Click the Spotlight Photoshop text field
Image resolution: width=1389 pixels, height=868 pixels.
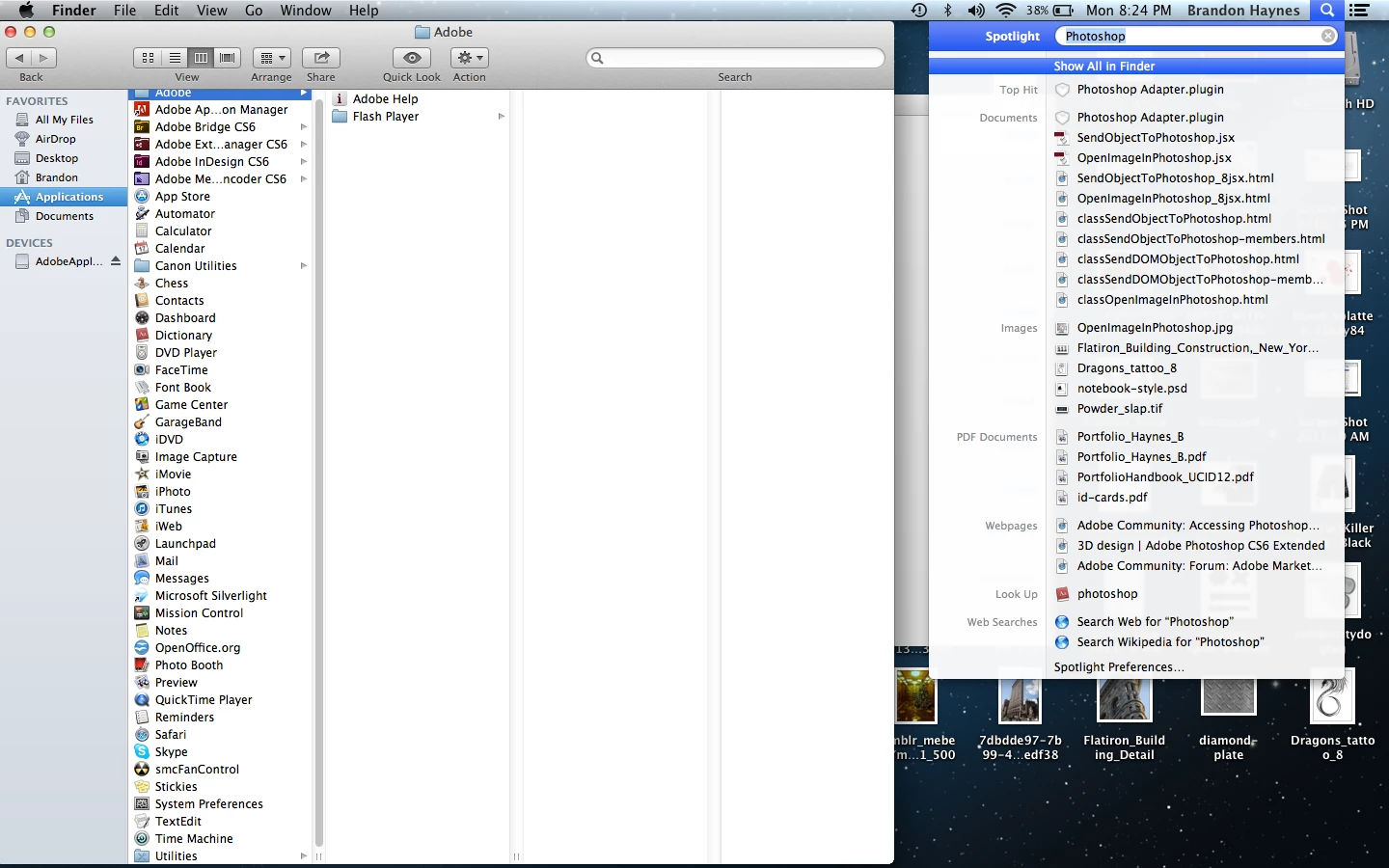coord(1196,36)
